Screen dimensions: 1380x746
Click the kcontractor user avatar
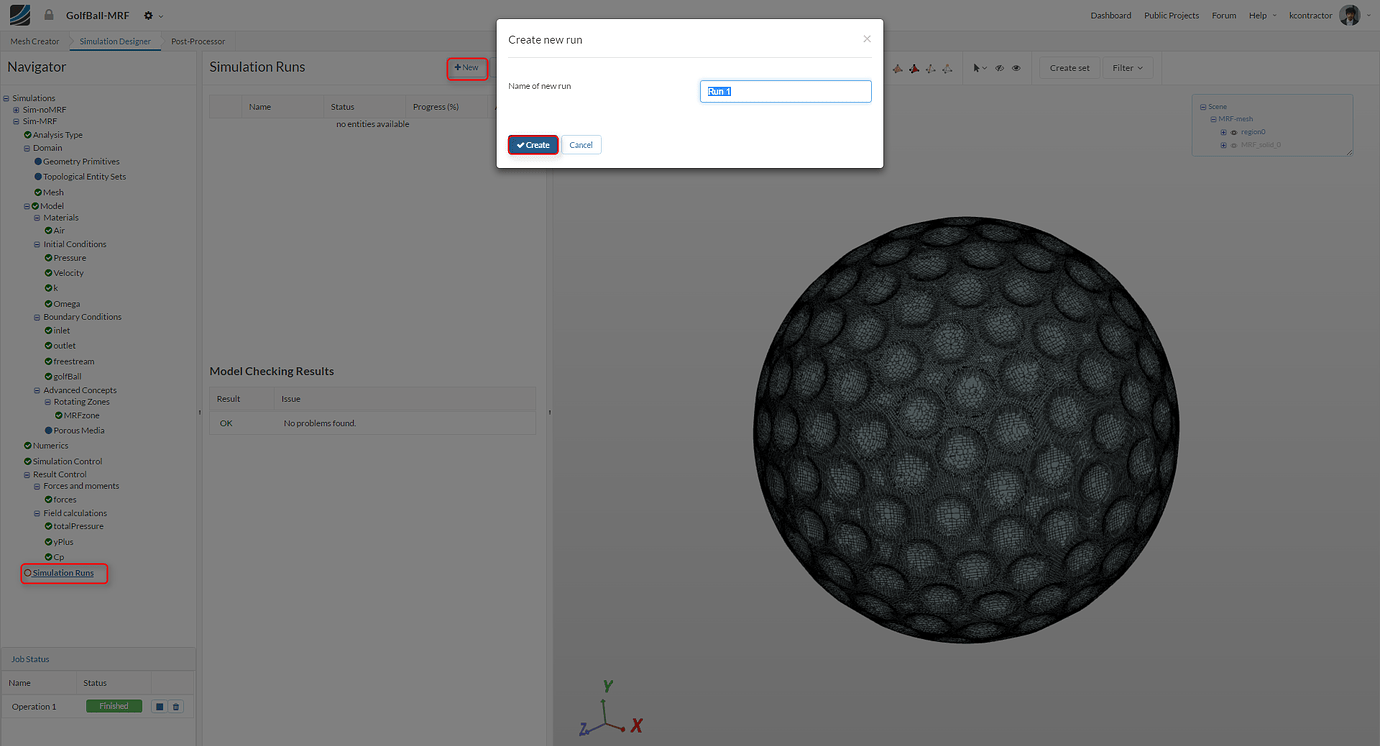click(x=1350, y=15)
